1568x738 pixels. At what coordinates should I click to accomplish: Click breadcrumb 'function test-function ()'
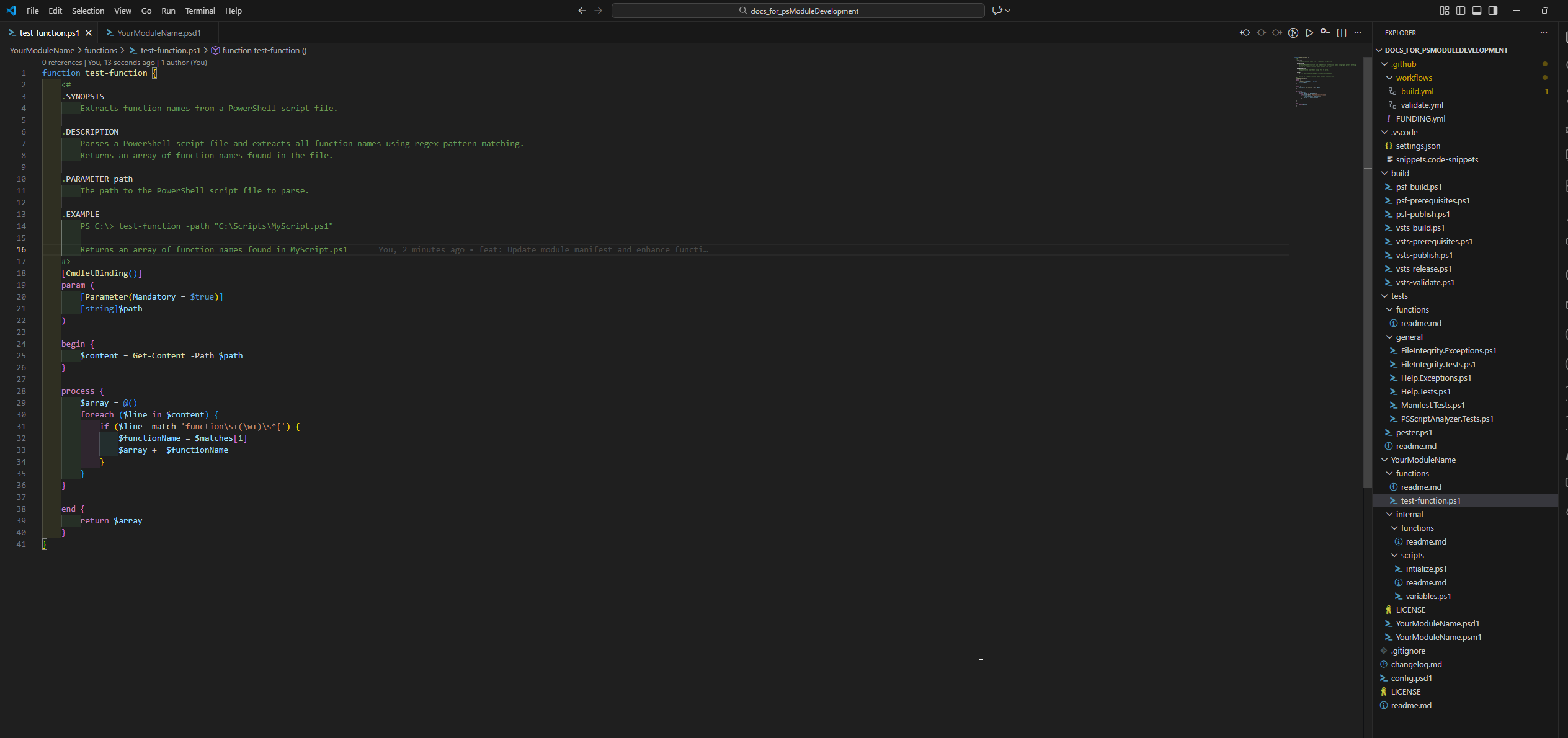pos(259,50)
